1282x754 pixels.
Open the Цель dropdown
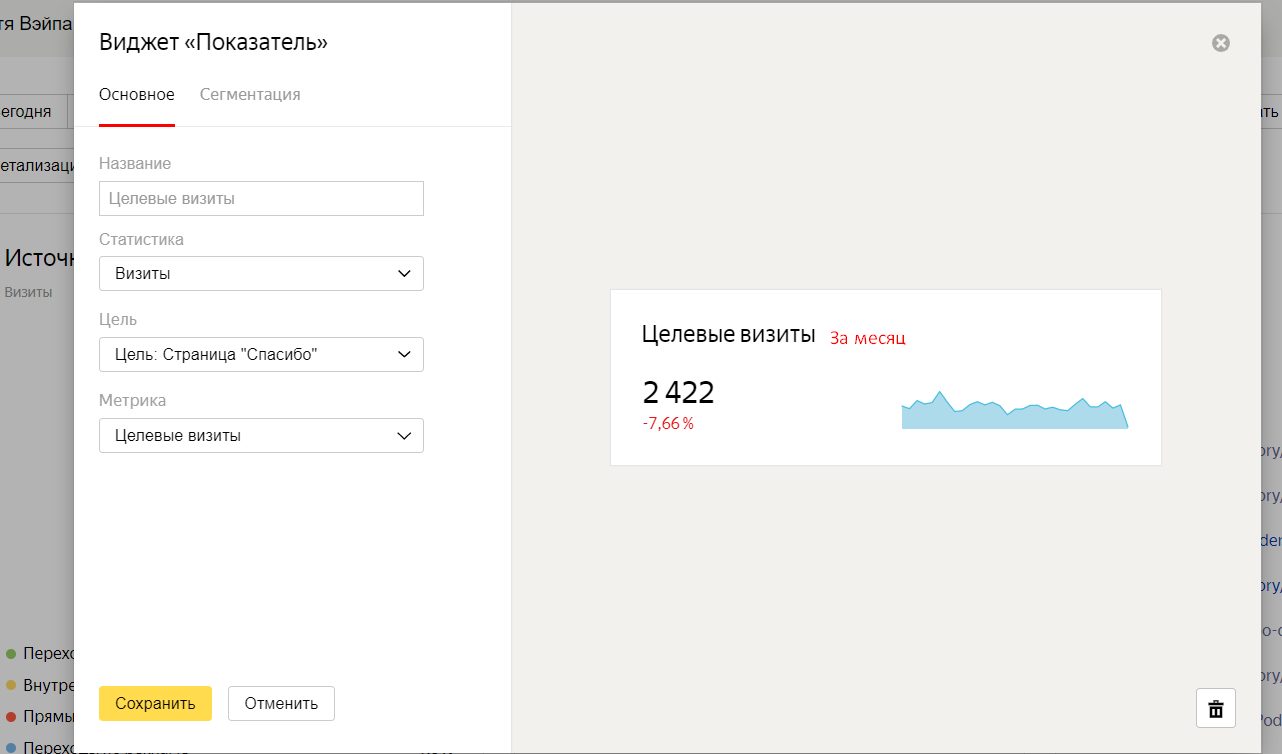click(x=261, y=355)
